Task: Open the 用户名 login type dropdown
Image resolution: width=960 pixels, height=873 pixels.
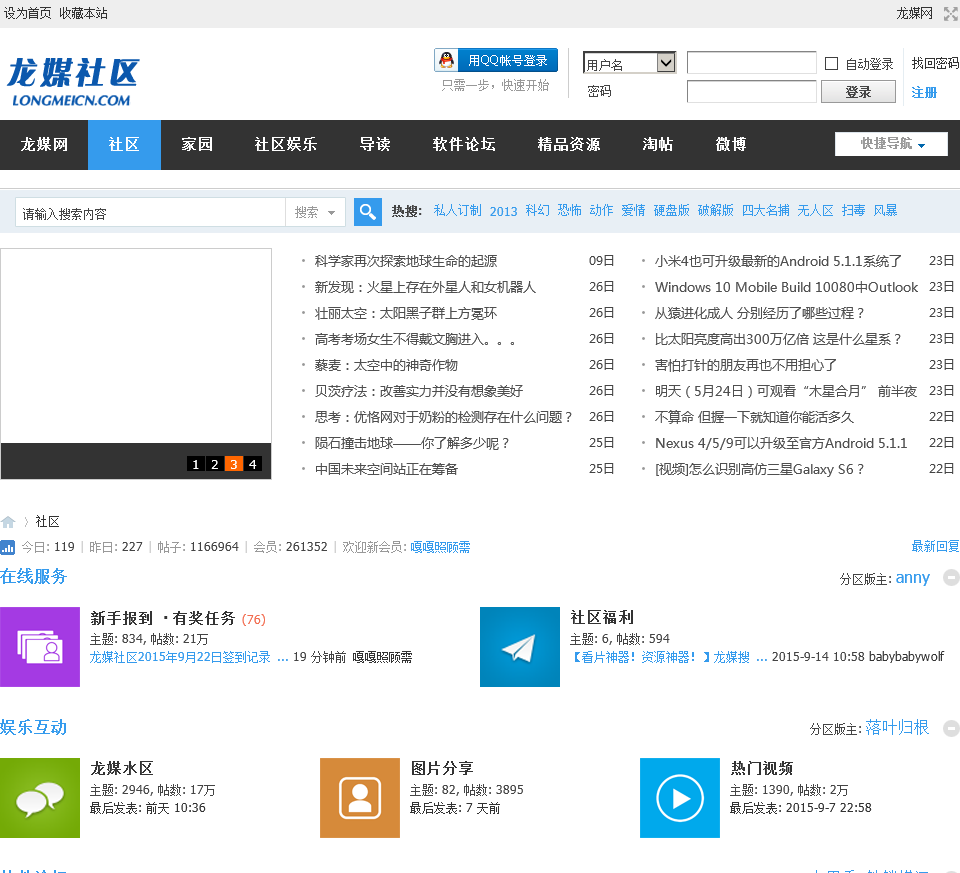Action: point(629,63)
